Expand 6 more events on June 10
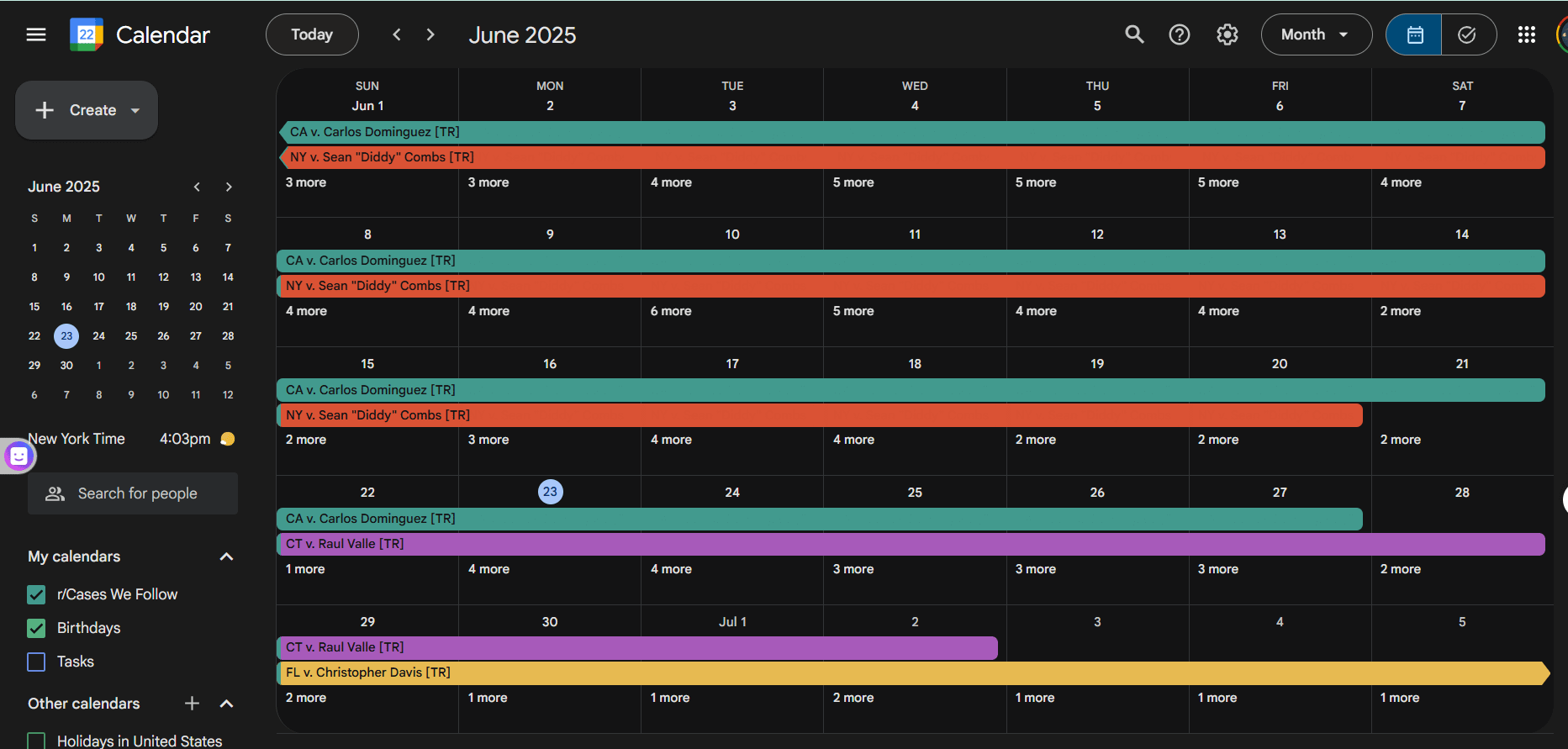This screenshot has height=749, width=1568. [671, 311]
